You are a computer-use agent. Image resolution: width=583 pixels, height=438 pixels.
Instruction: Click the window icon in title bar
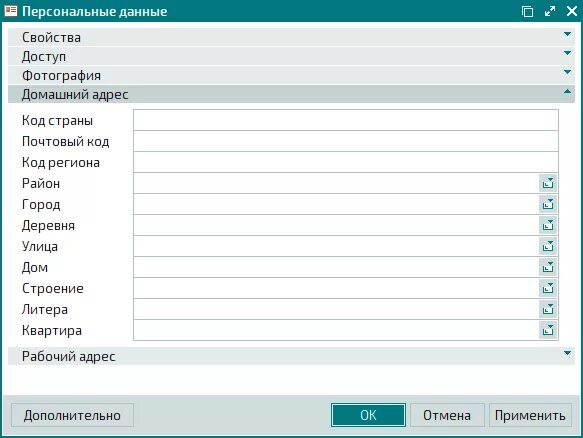[11, 11]
